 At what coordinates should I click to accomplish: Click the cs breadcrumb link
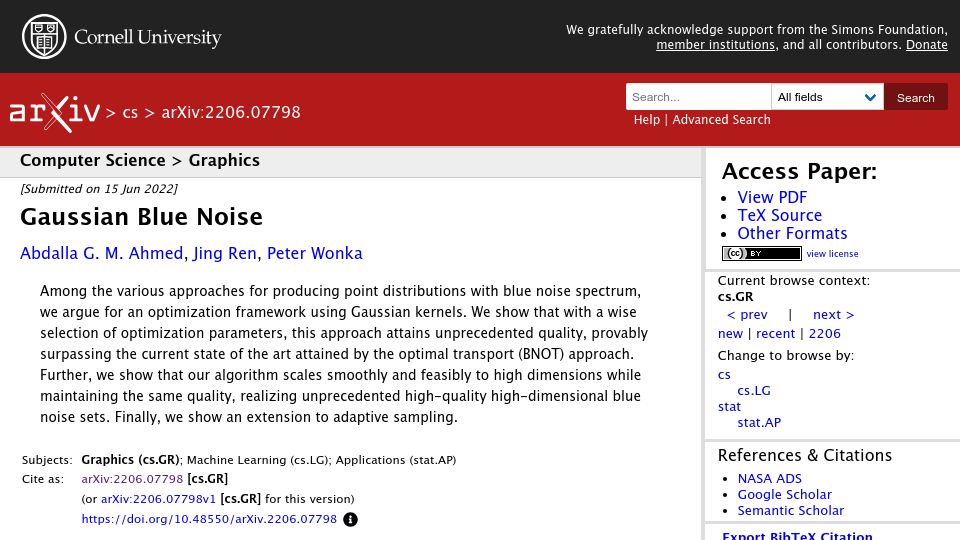pos(130,113)
